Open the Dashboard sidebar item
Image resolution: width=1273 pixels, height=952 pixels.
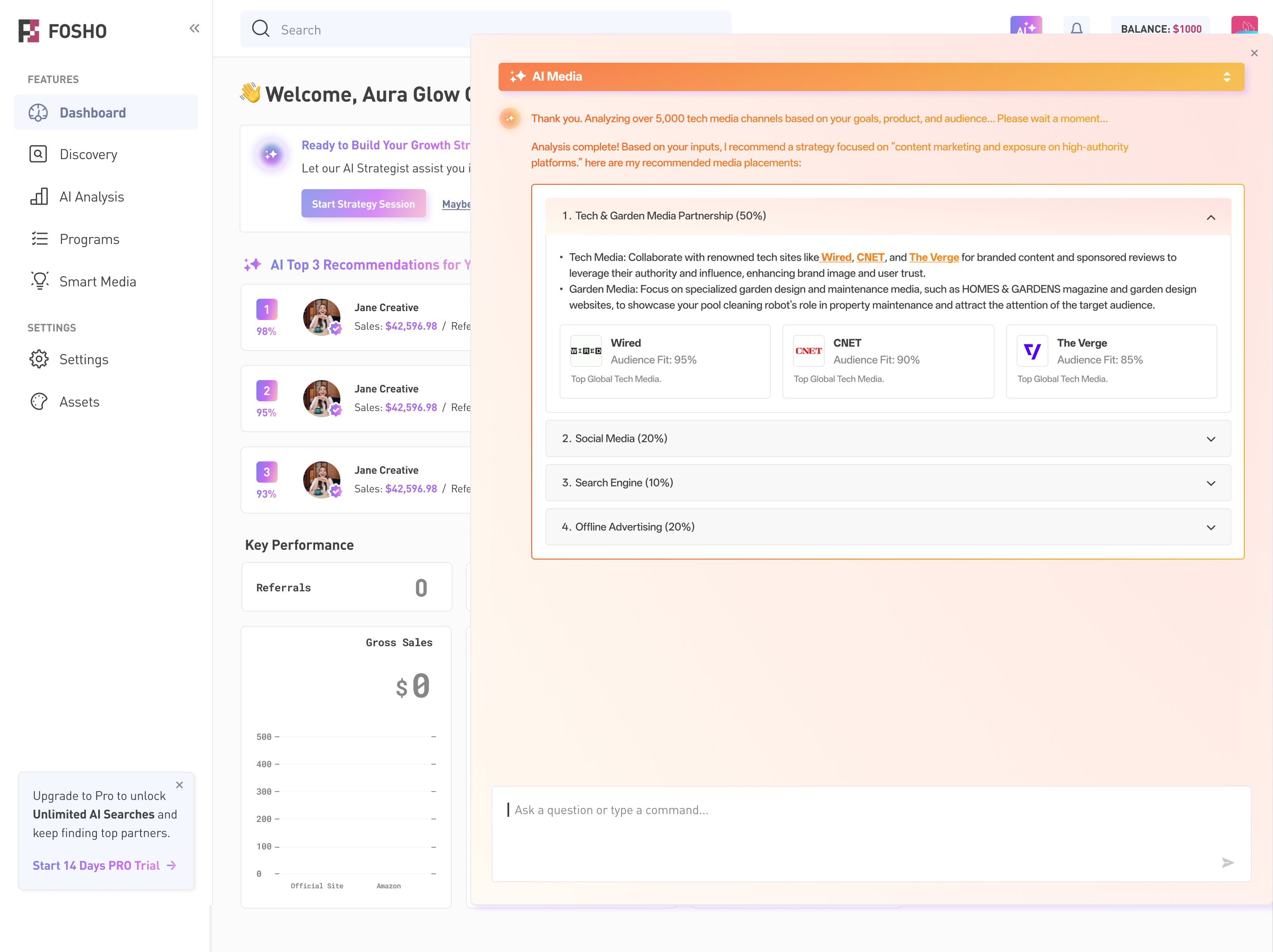[x=106, y=112]
